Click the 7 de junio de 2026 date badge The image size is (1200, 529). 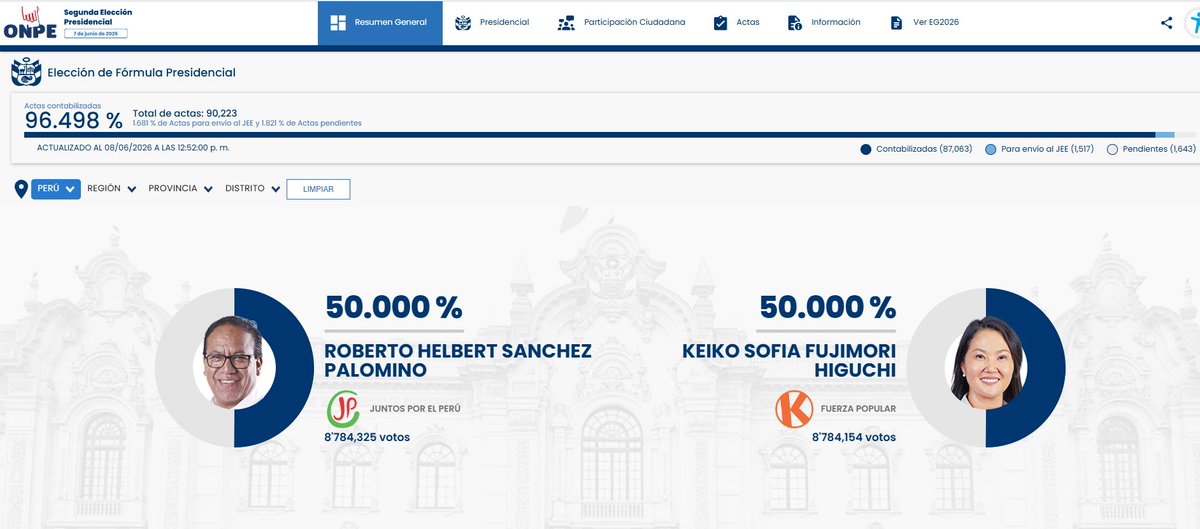point(95,33)
